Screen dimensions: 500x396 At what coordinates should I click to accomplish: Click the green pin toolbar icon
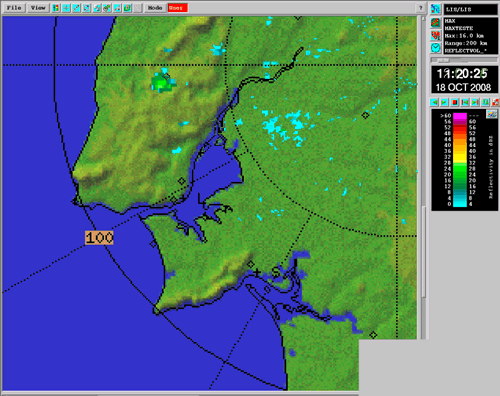[107, 8]
